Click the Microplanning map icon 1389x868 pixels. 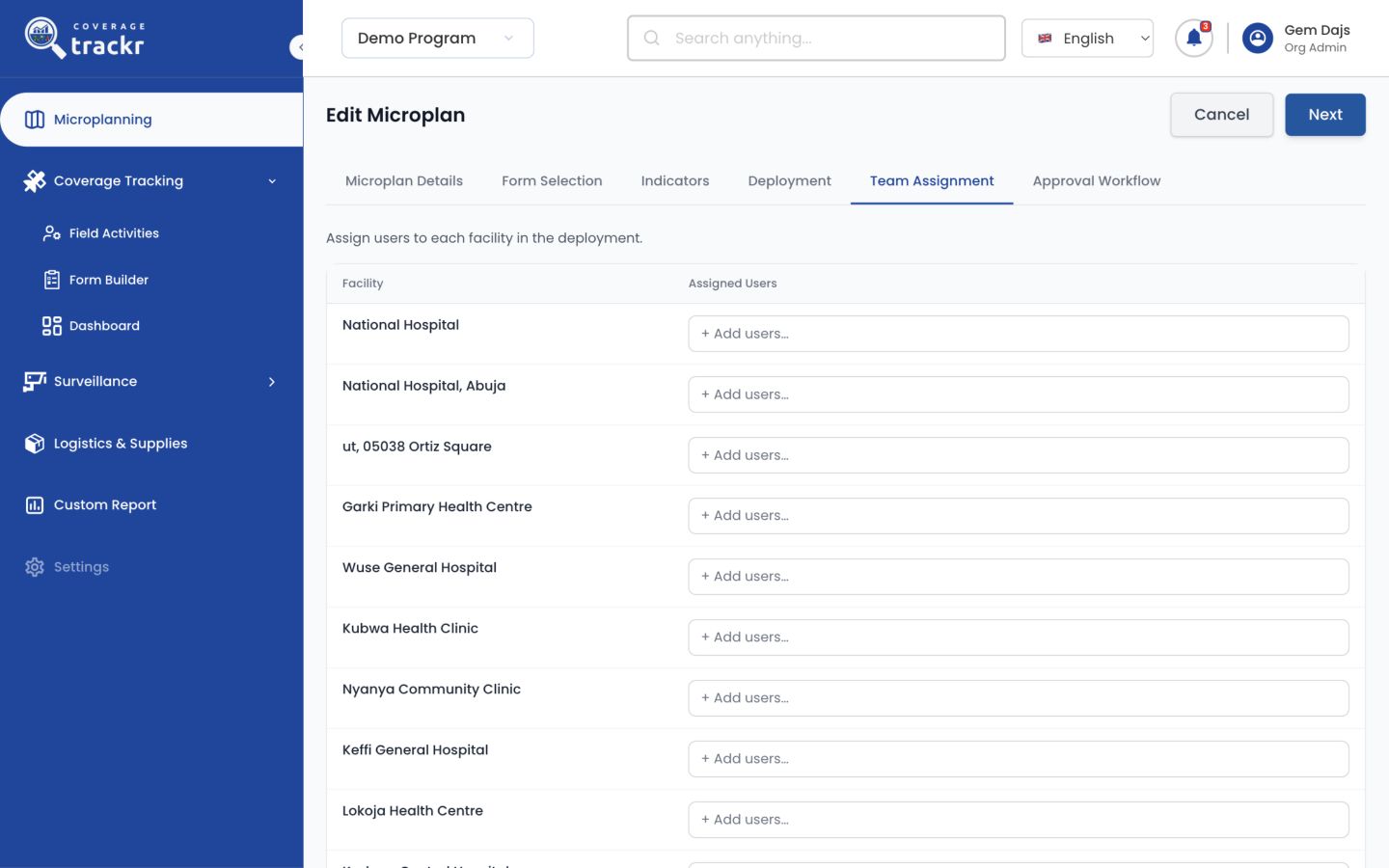point(35,120)
